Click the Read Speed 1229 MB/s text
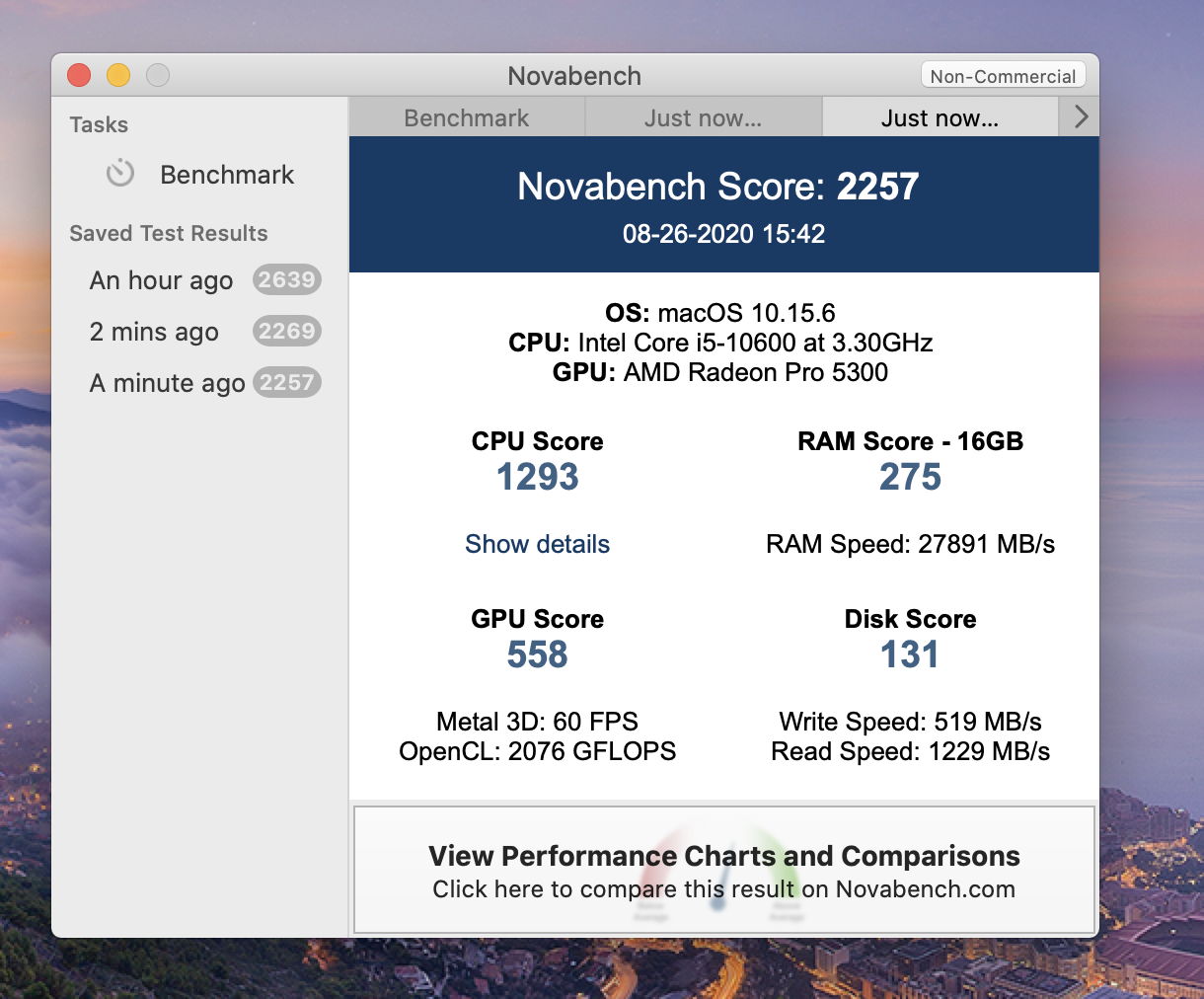Image resolution: width=1204 pixels, height=999 pixels. click(x=911, y=751)
